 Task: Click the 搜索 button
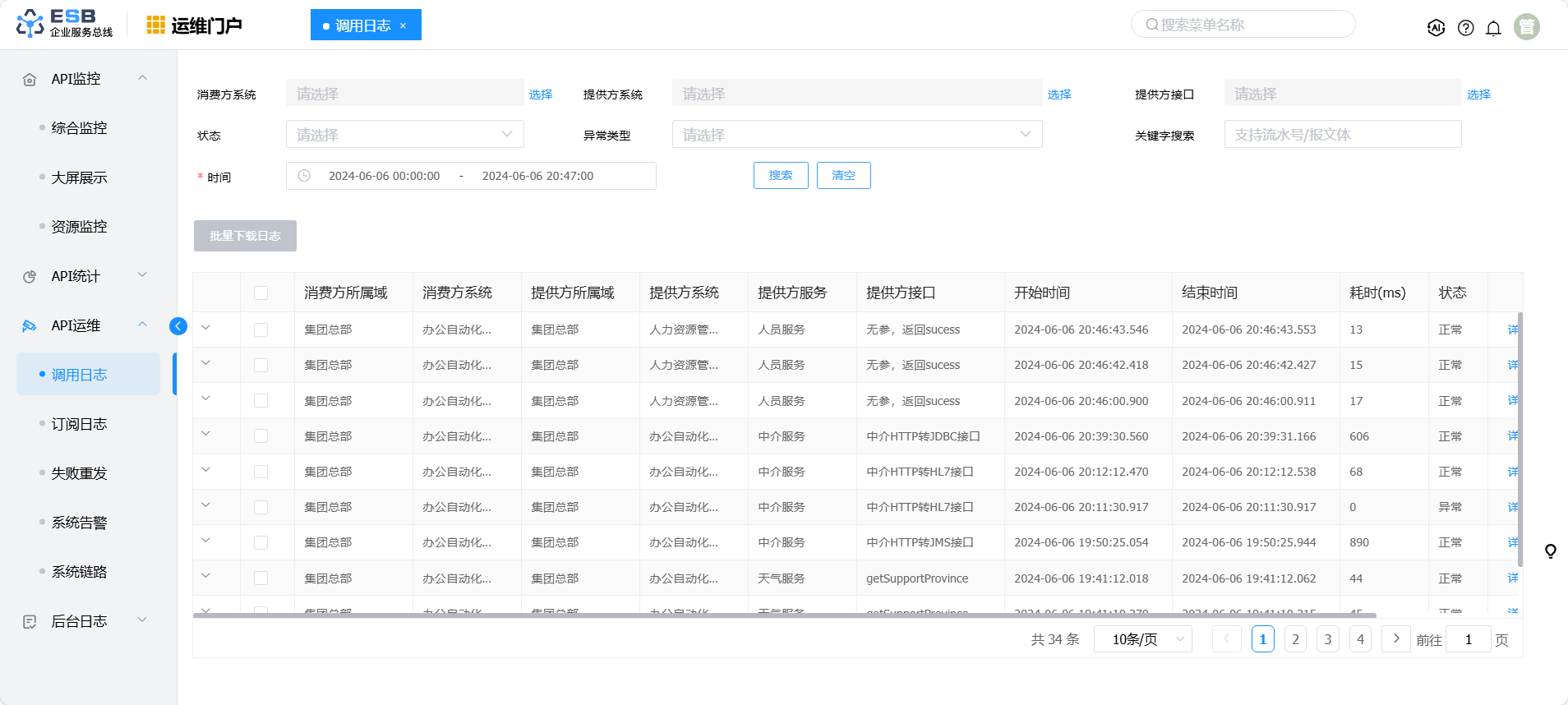click(x=780, y=175)
